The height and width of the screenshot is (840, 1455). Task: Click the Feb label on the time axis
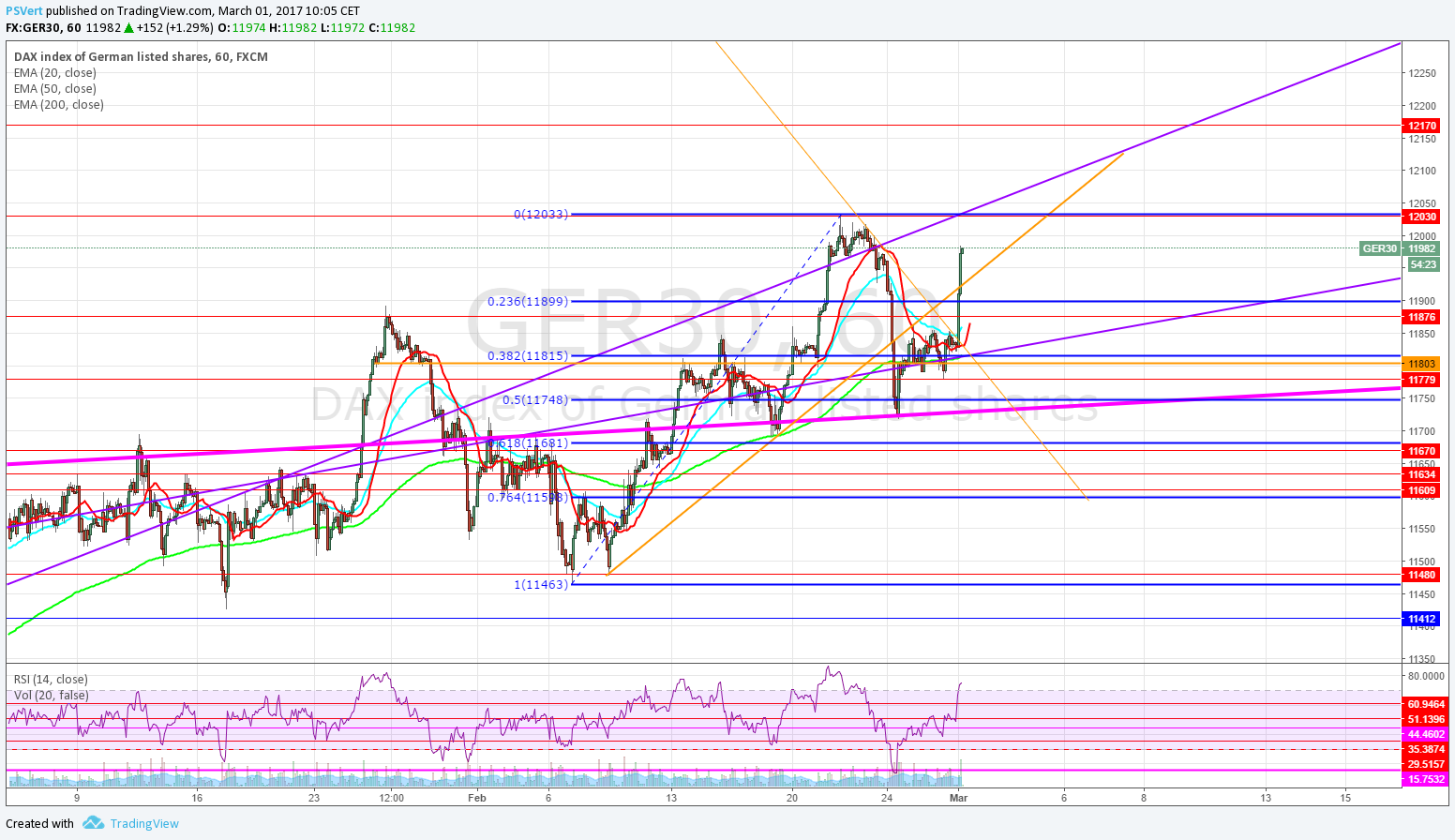(x=477, y=798)
